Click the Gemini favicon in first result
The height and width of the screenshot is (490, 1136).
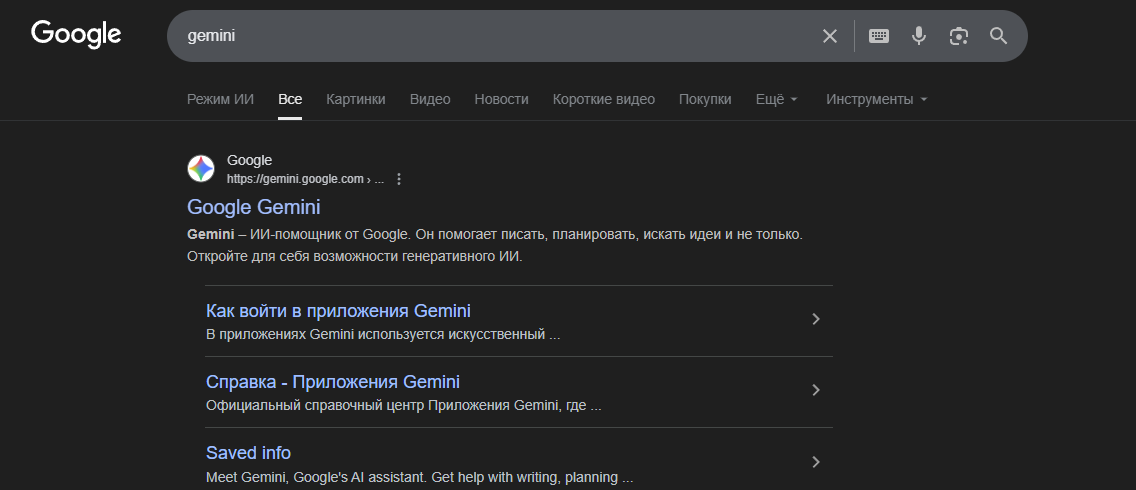pos(201,169)
